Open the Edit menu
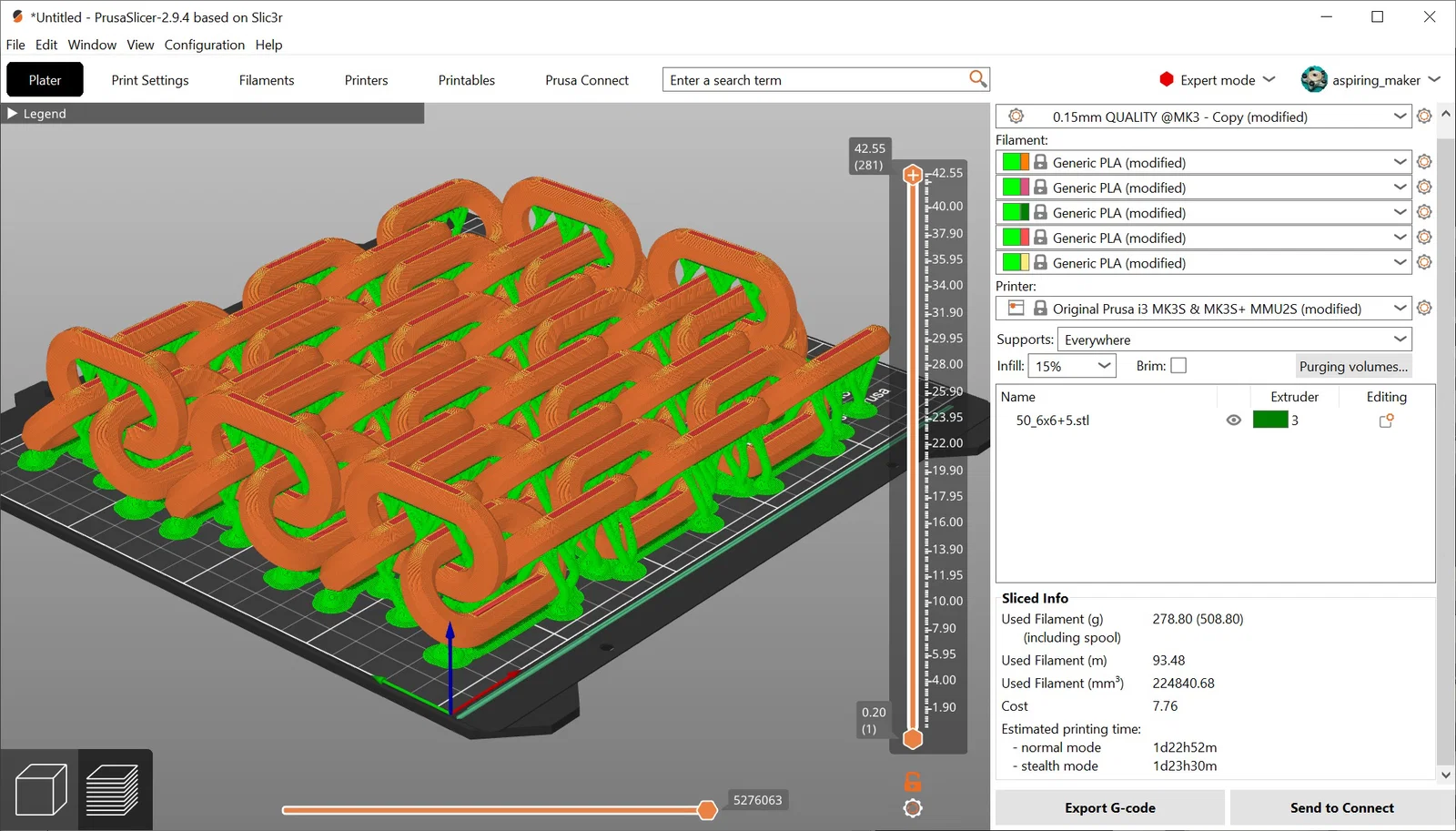The width and height of the screenshot is (1456, 831). pos(46,45)
